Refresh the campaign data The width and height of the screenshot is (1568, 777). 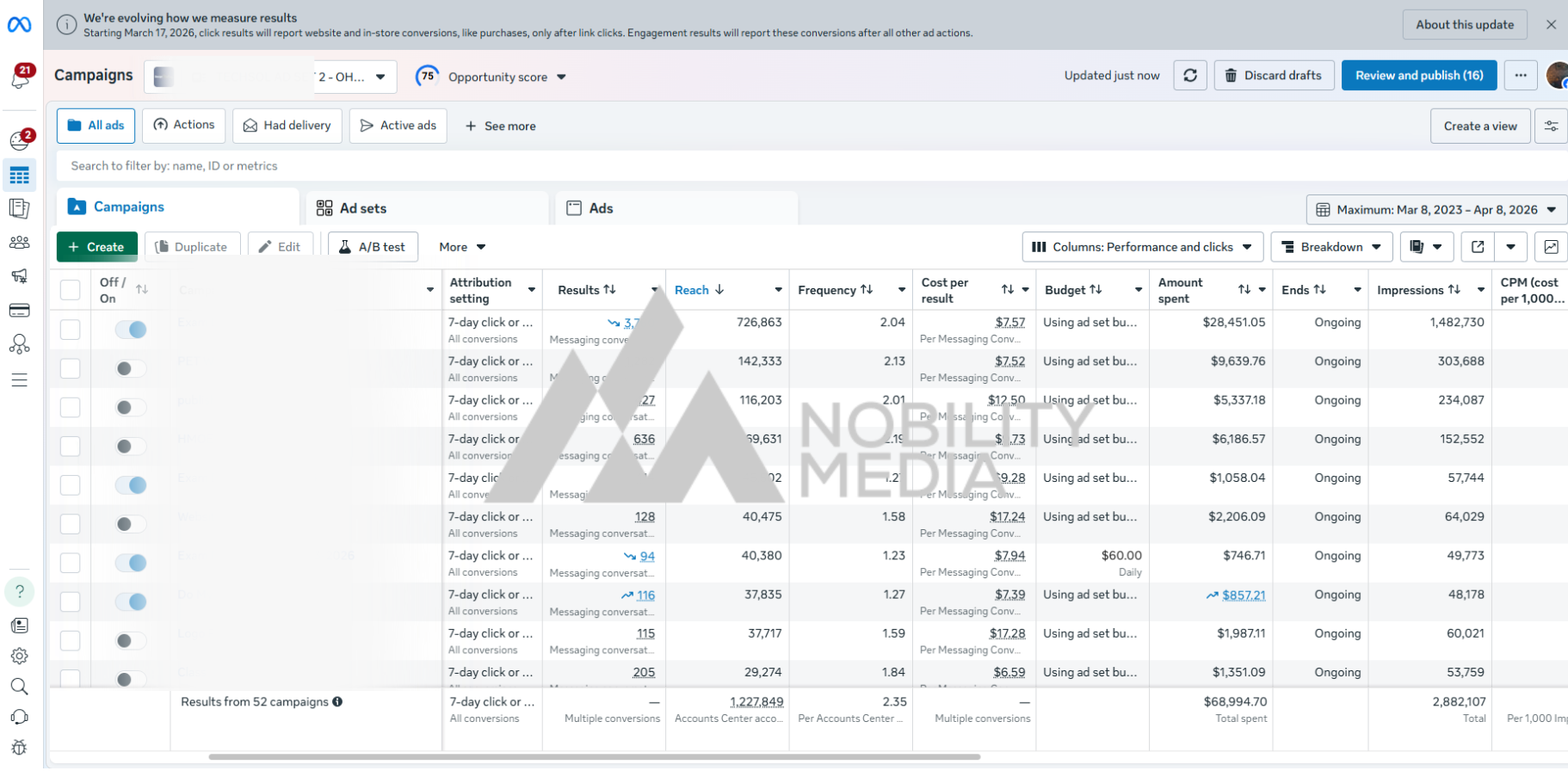click(1190, 76)
